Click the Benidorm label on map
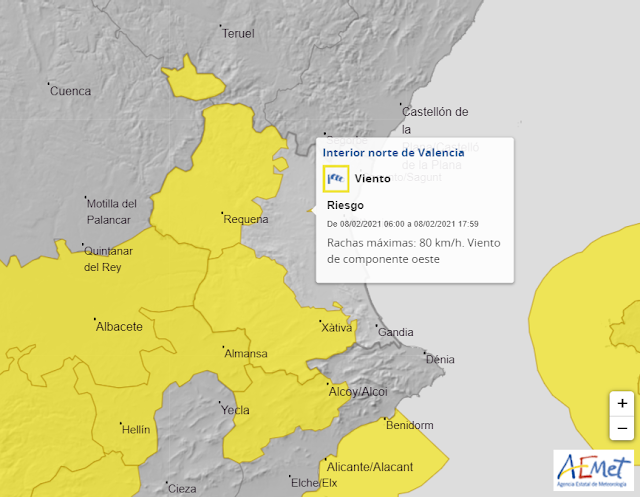The width and height of the screenshot is (640, 497). pyautogui.click(x=409, y=425)
